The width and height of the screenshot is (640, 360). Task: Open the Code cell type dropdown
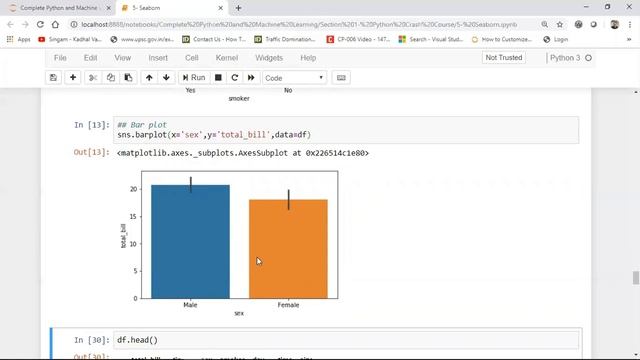pos(294,78)
